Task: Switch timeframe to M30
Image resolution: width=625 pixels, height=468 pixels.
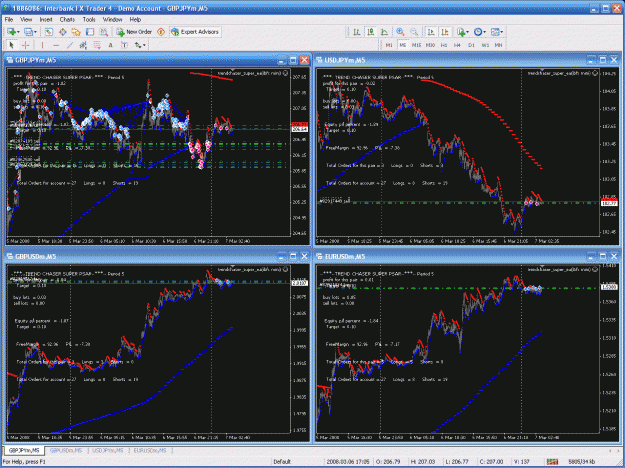Action: [430, 45]
